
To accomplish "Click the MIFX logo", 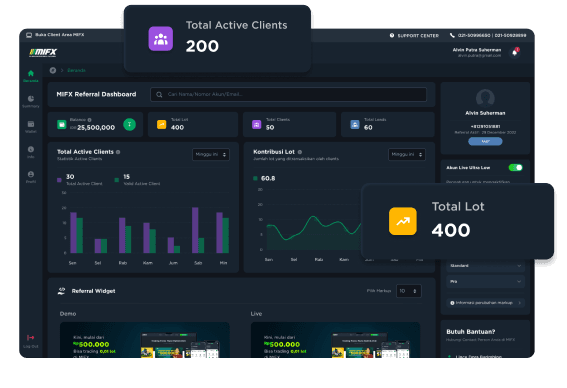I will (43, 53).
